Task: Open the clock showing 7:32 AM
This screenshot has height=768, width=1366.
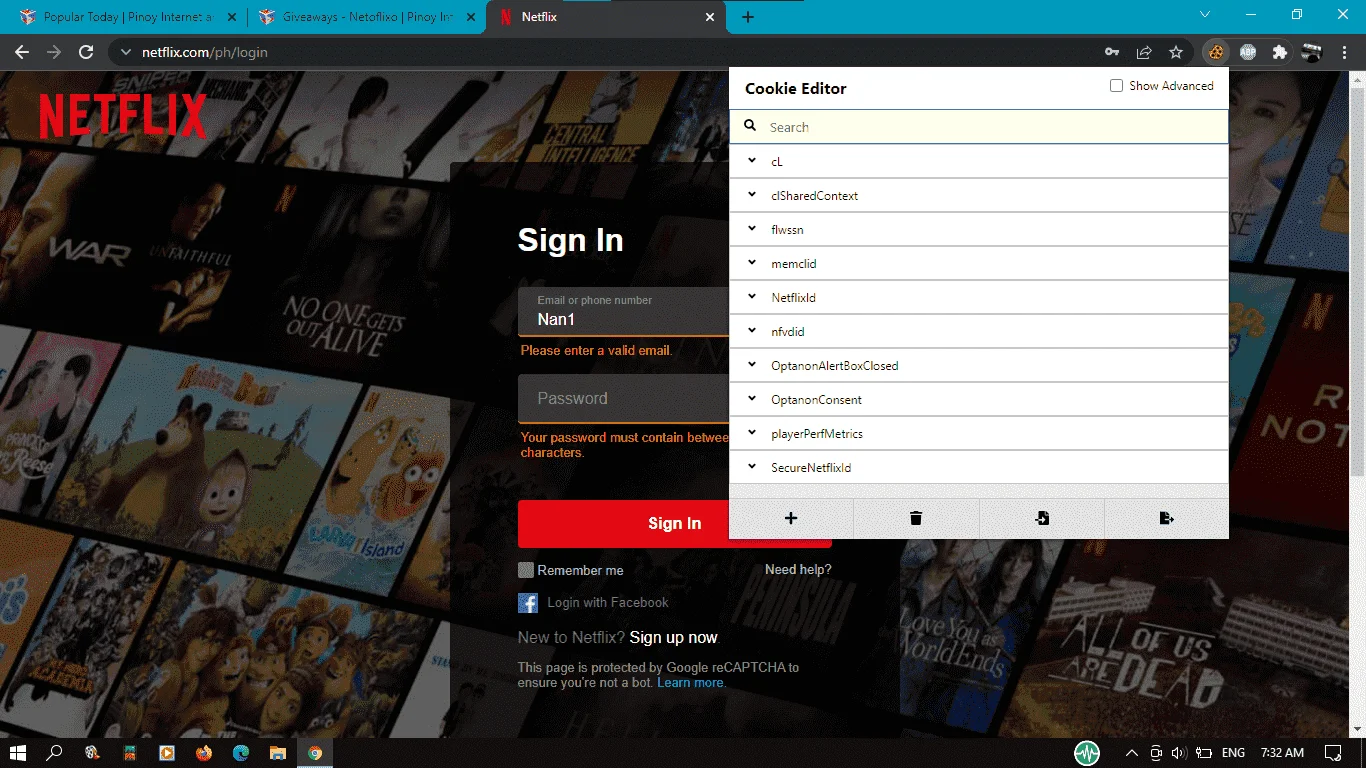Action: [1282, 752]
